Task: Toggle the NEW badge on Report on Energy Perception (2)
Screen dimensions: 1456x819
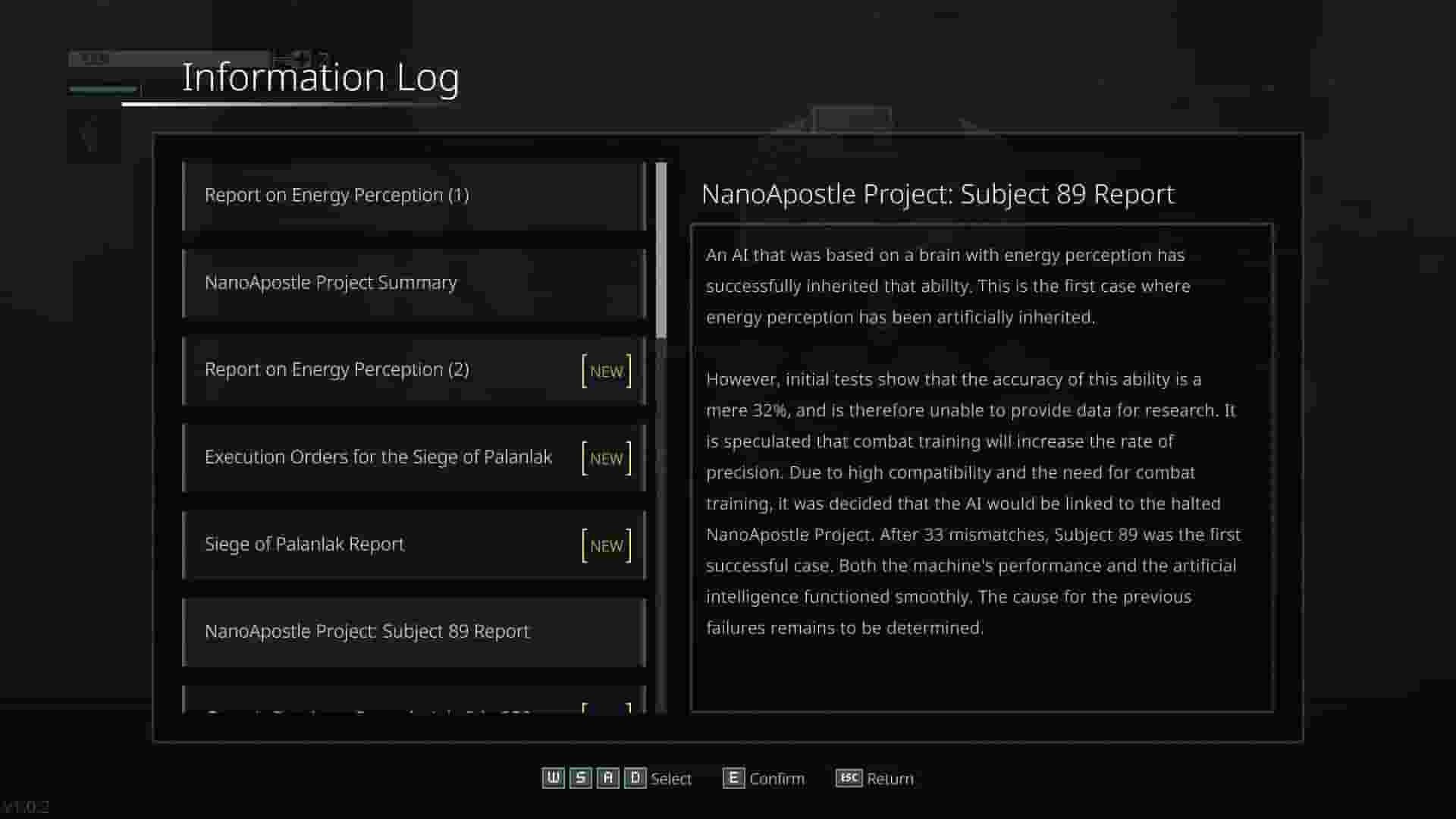Action: pos(606,370)
